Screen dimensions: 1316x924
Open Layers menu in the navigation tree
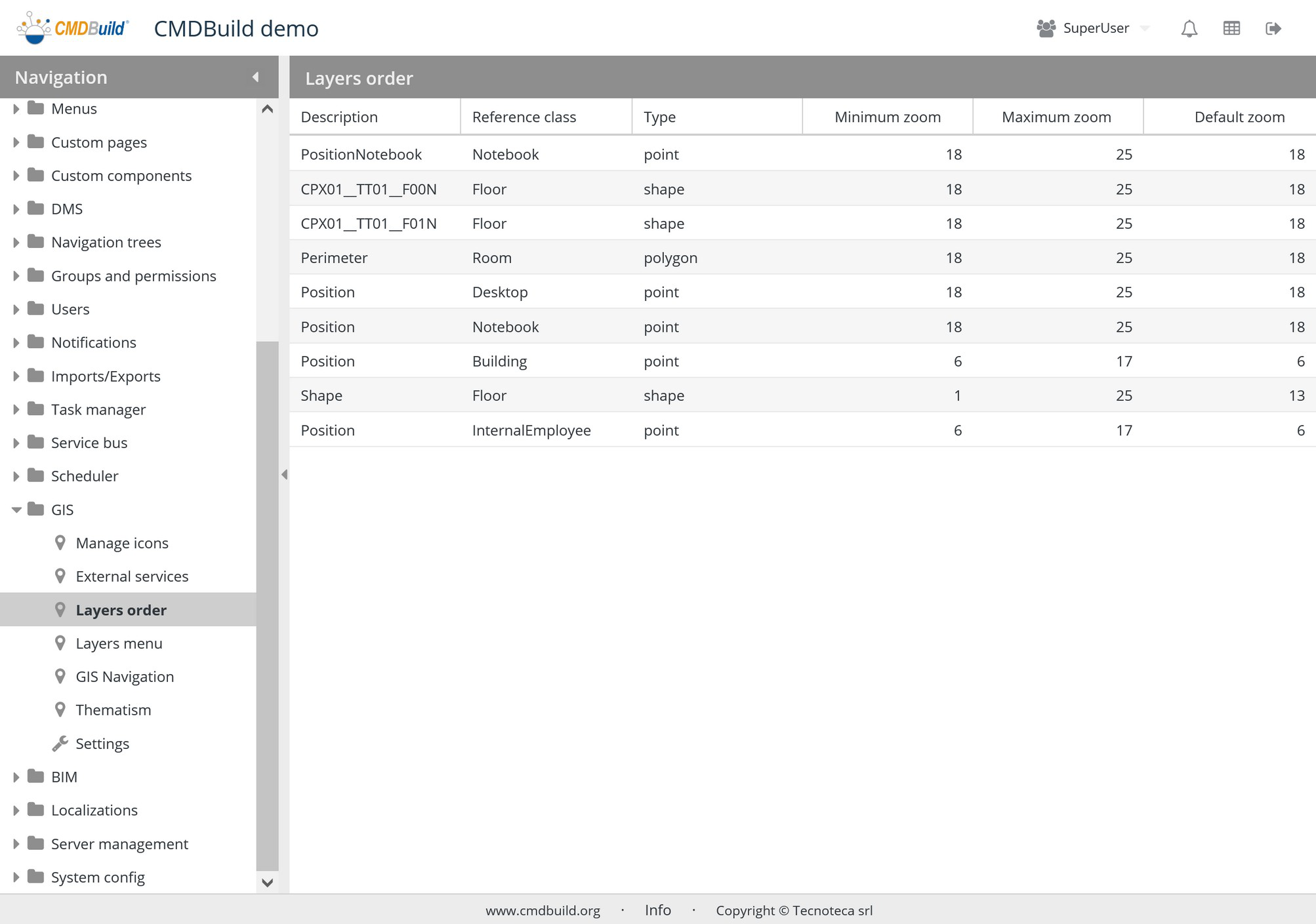point(119,643)
